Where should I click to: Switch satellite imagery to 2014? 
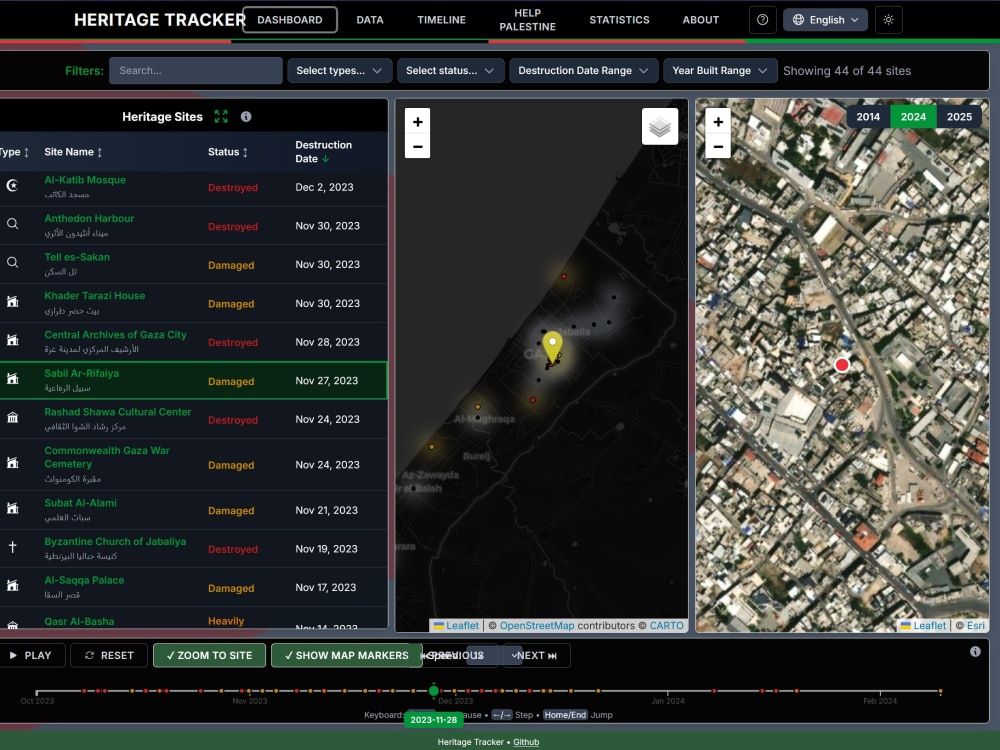[868, 117]
